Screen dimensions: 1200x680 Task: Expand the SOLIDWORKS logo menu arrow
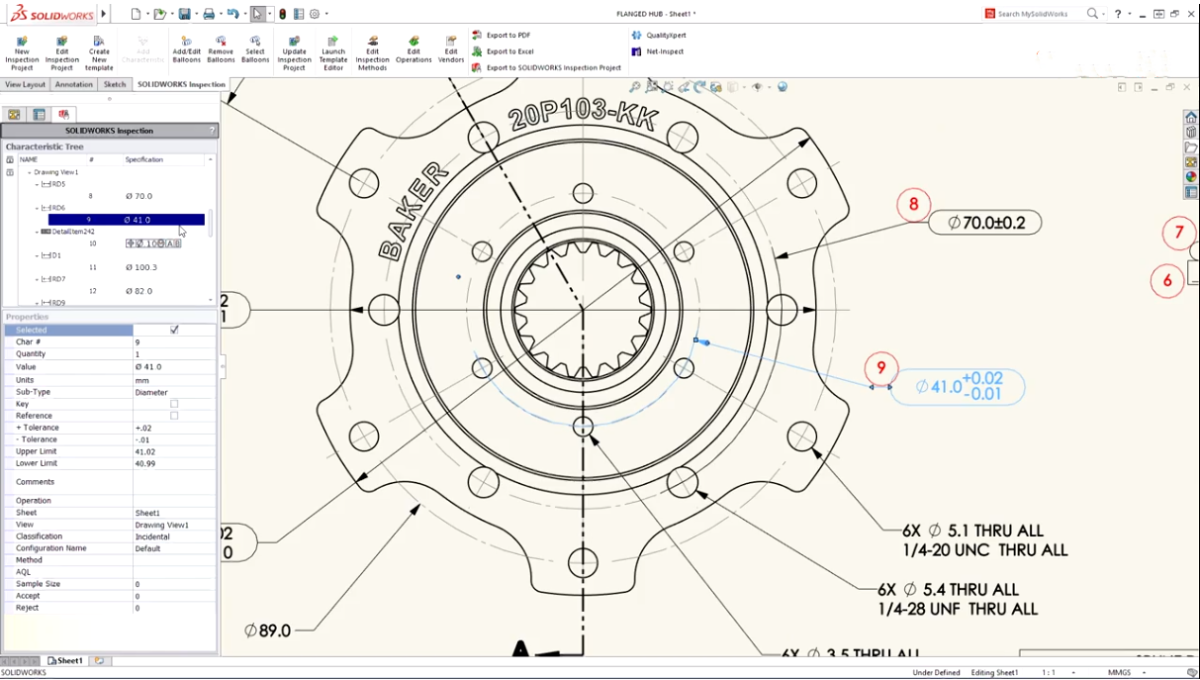pos(104,14)
